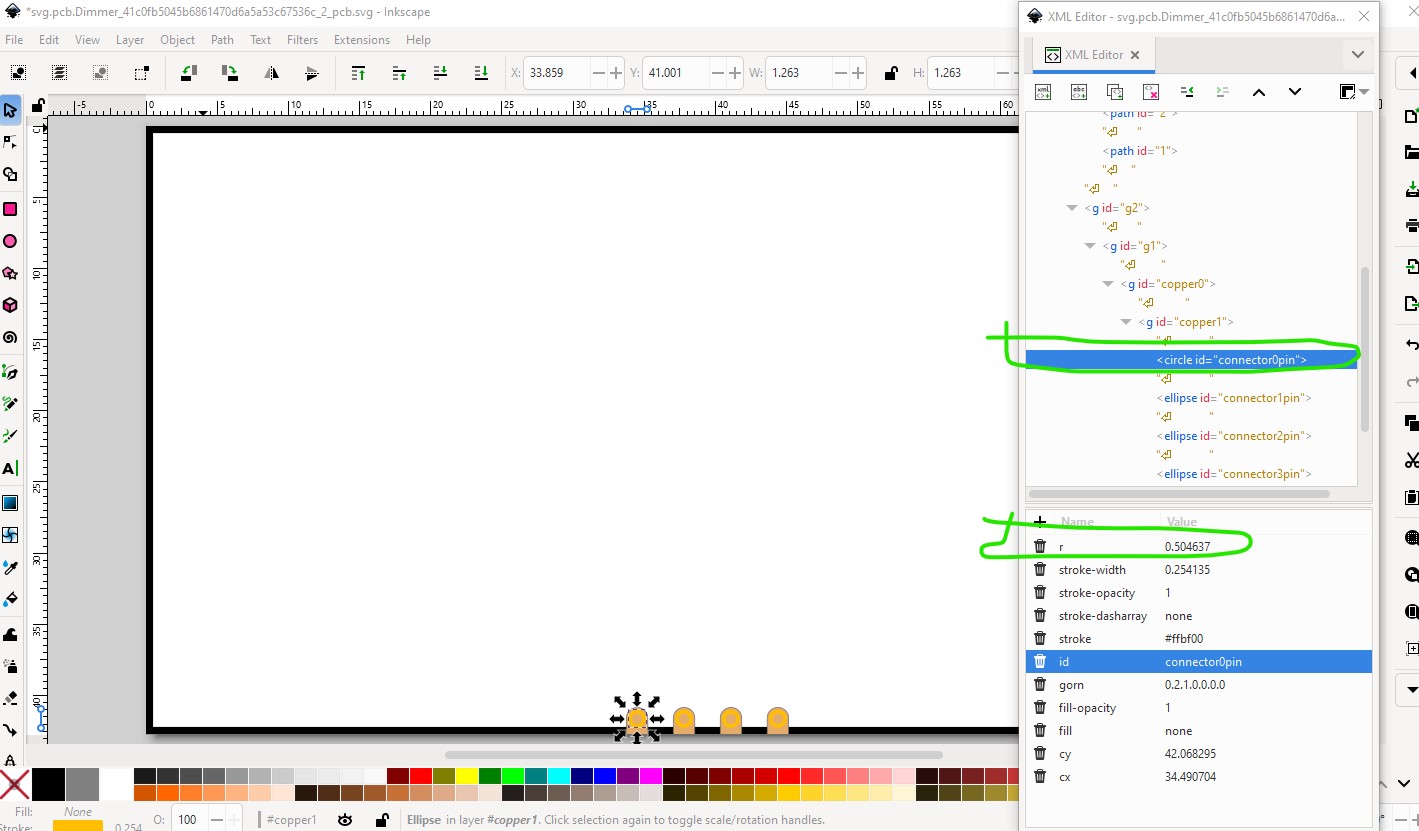Select the Dropper color picker tool
1419x831 pixels.
(10, 567)
